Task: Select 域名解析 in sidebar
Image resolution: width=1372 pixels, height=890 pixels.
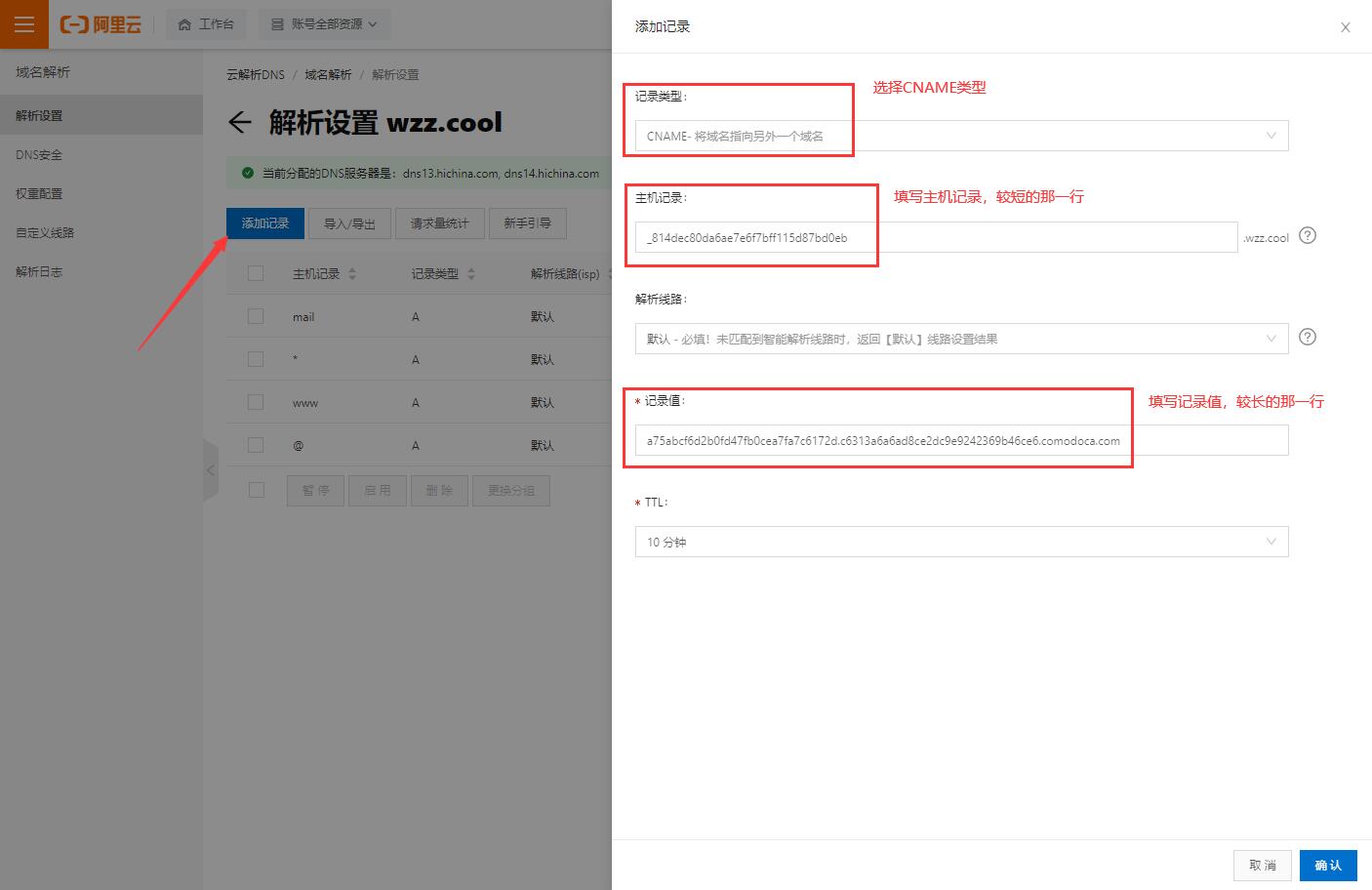Action: 43,72
